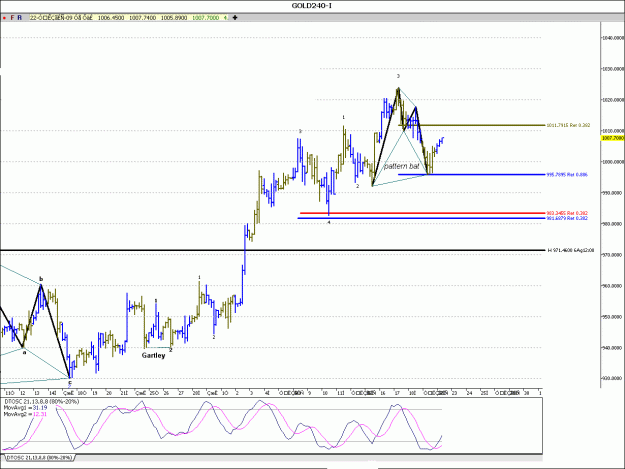The width and height of the screenshot is (625, 469).
Task: Click the wave label 'a' at swing low
Action: coord(24,353)
